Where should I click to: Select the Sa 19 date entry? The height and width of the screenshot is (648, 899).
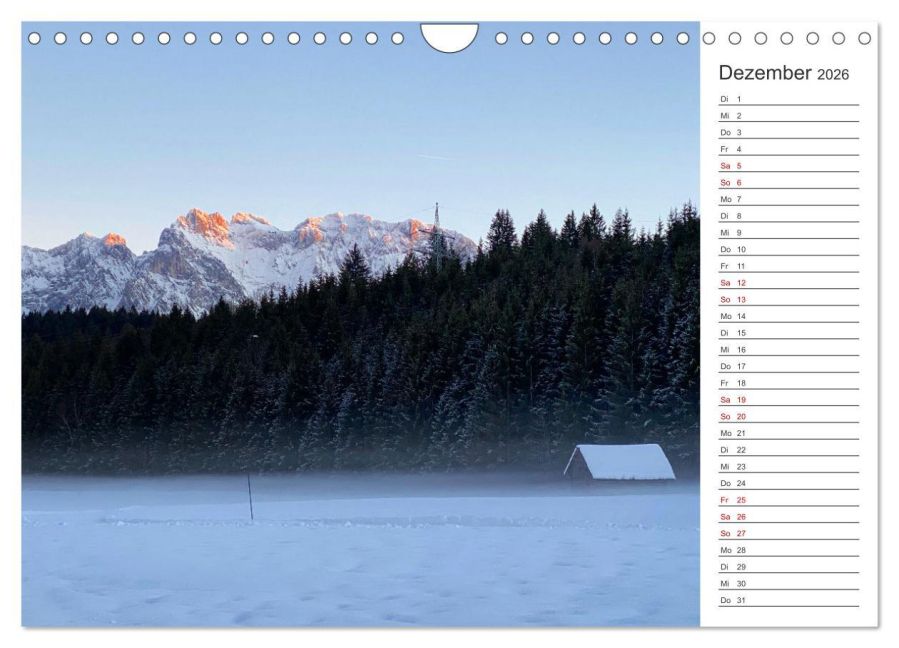(789, 400)
